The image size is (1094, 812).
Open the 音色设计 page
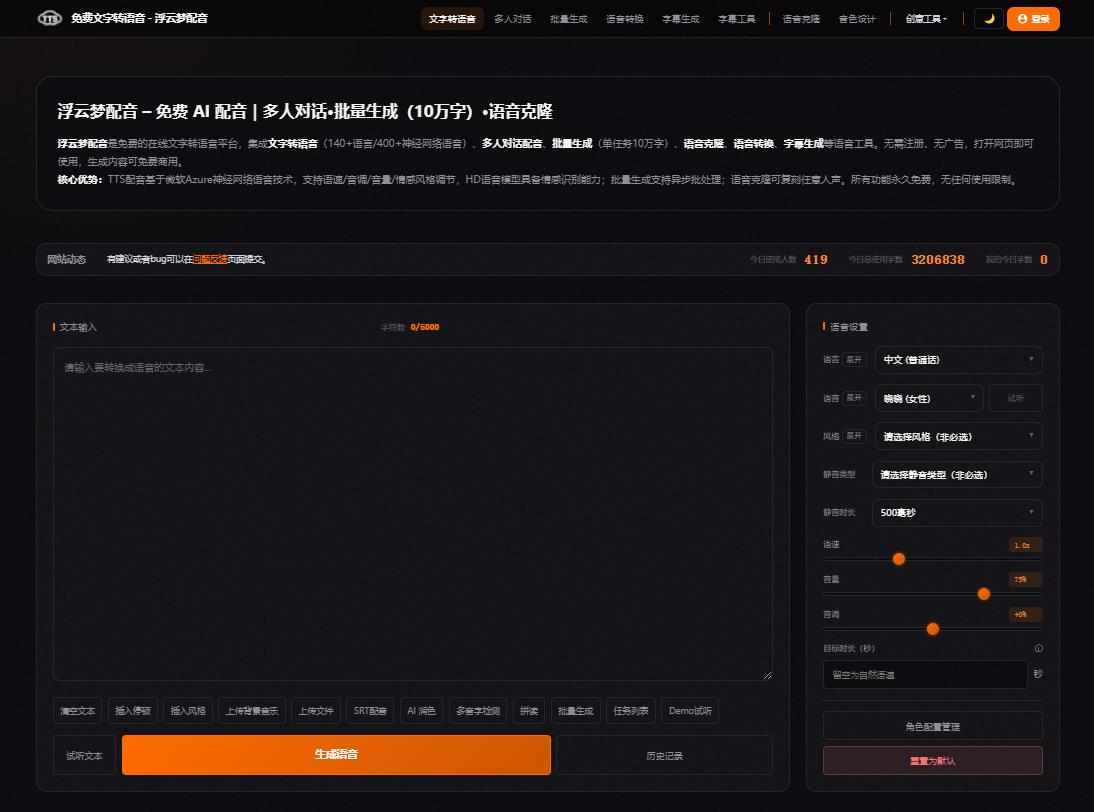pos(857,19)
